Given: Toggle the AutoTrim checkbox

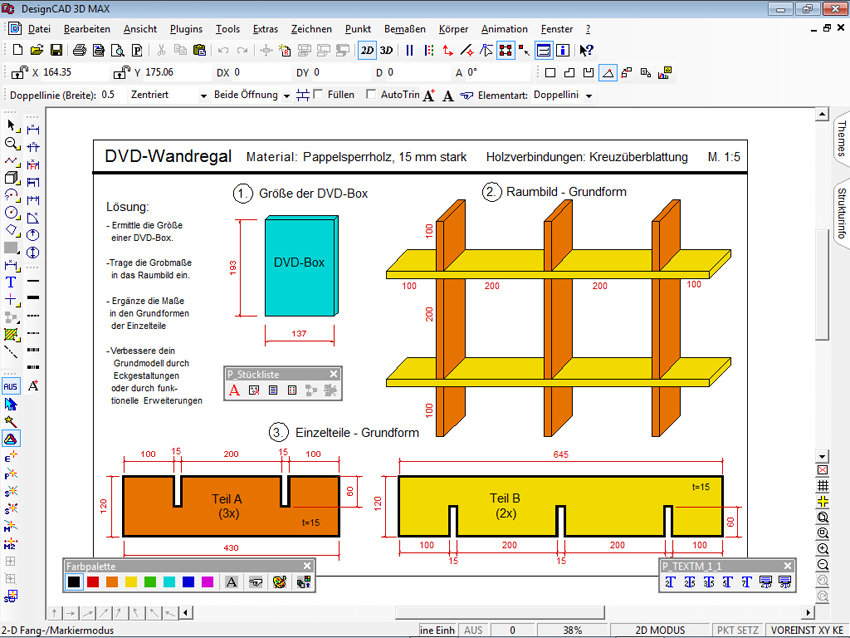Looking at the screenshot, I should tap(369, 93).
